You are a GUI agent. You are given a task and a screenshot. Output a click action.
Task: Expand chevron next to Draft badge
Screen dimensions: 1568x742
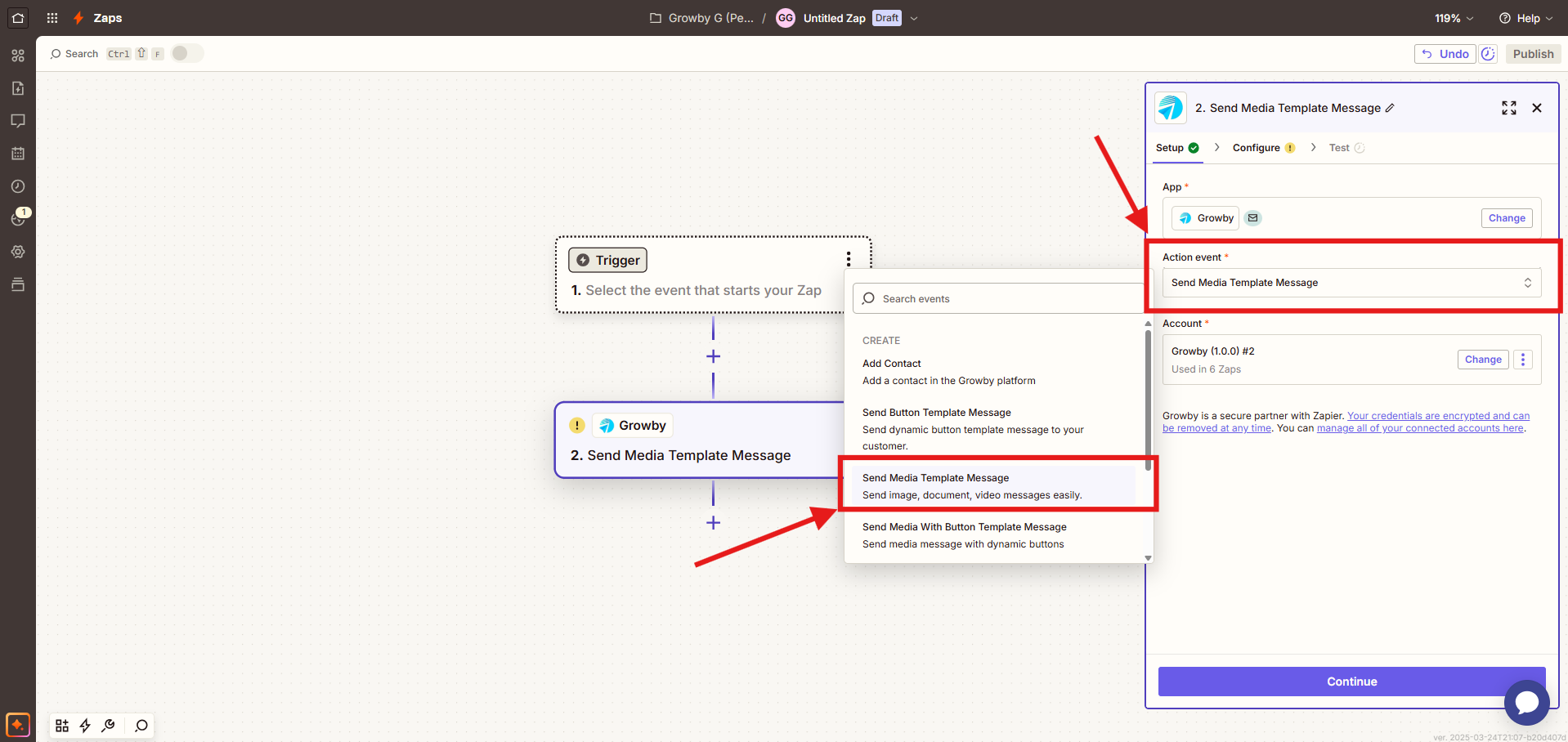coord(914,18)
